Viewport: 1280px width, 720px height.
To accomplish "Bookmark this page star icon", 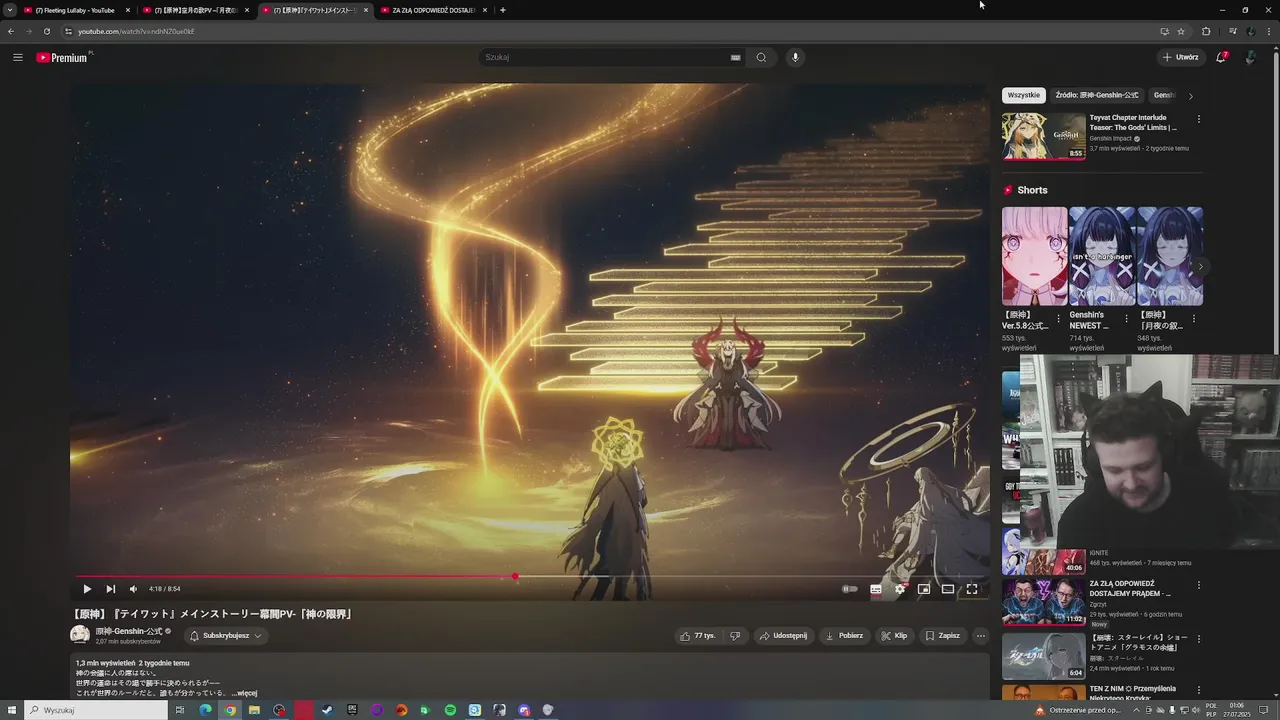I will coord(1181,31).
